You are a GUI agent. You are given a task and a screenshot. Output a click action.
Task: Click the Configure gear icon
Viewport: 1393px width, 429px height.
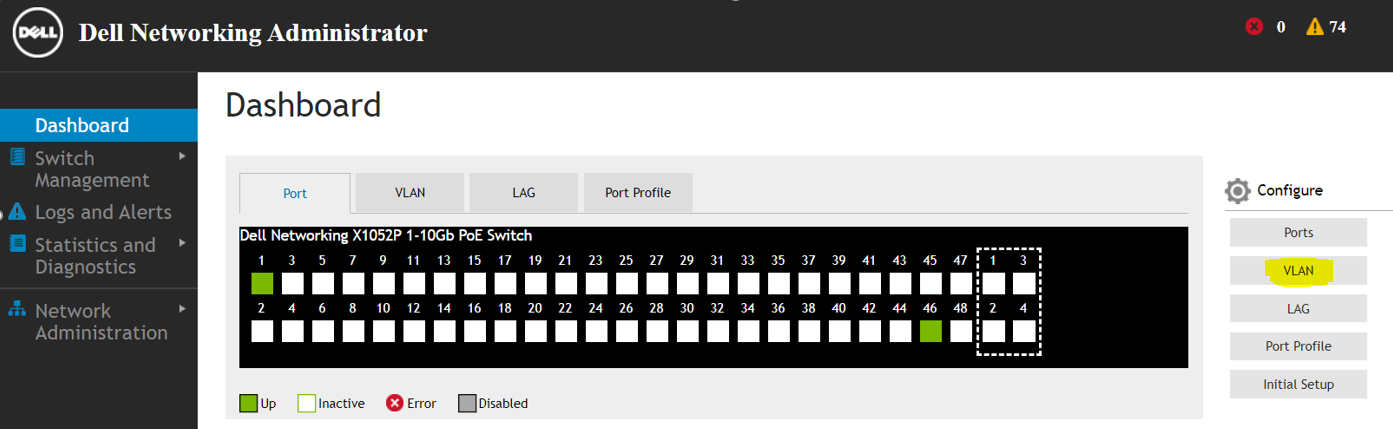(1237, 191)
